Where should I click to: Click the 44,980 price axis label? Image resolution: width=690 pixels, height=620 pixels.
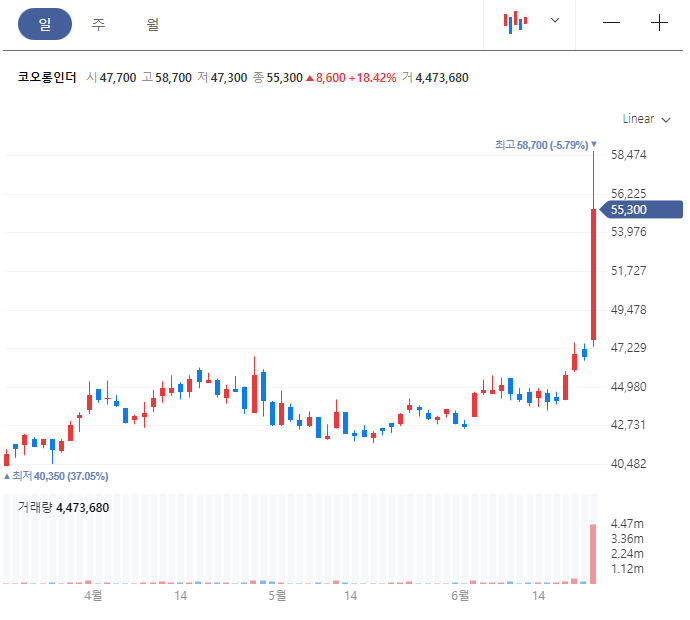(628, 387)
